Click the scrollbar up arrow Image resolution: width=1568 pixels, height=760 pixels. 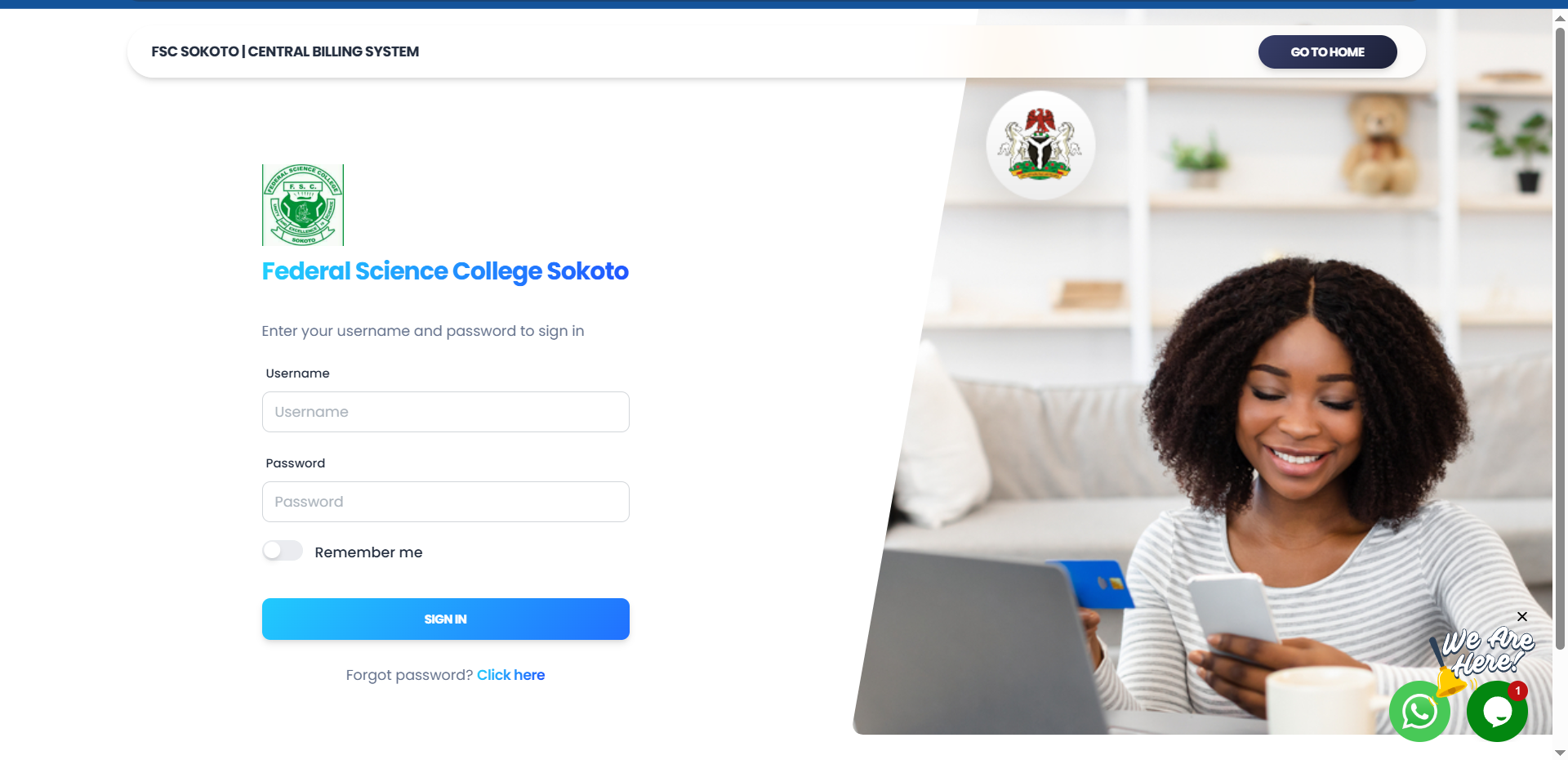point(1560,17)
